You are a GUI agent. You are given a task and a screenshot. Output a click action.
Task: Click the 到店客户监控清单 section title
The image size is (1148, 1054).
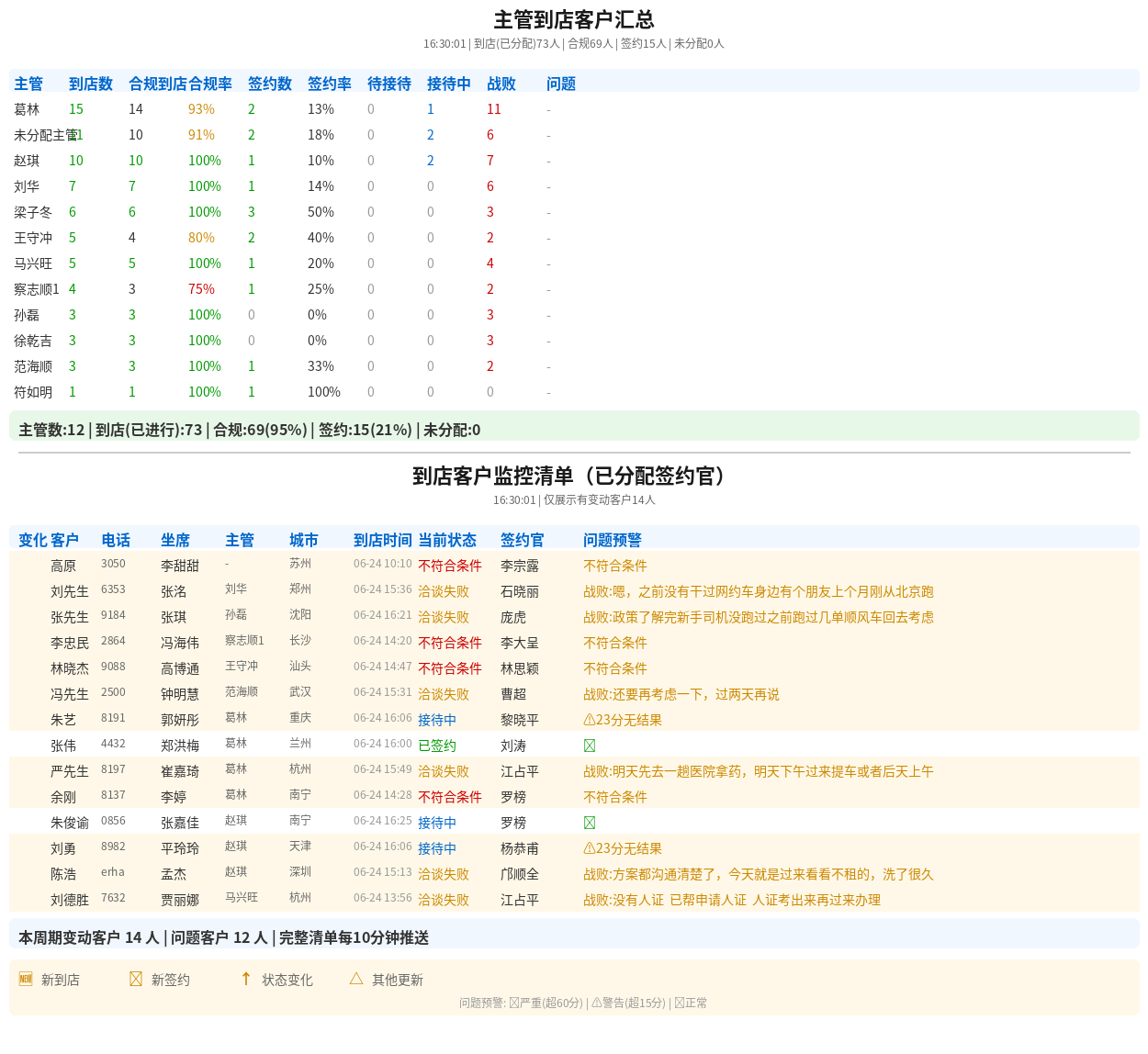(574, 476)
